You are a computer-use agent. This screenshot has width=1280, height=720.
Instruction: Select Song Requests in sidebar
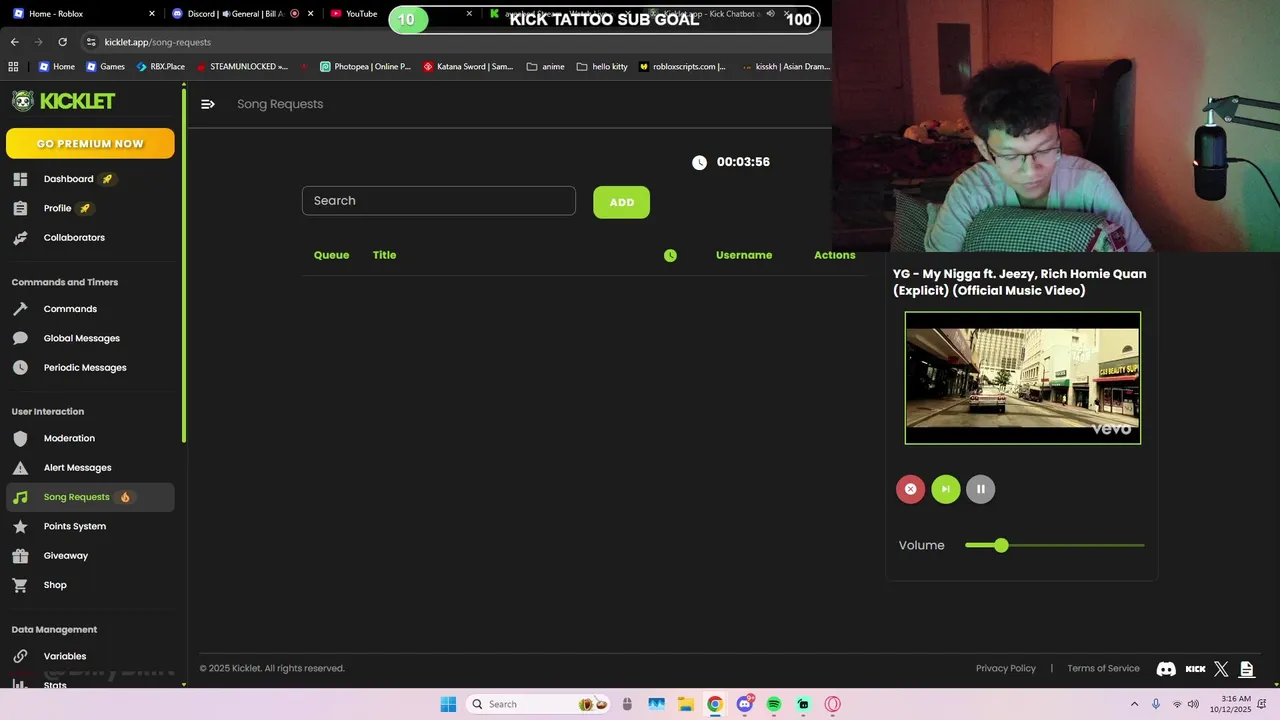pyautogui.click(x=90, y=497)
